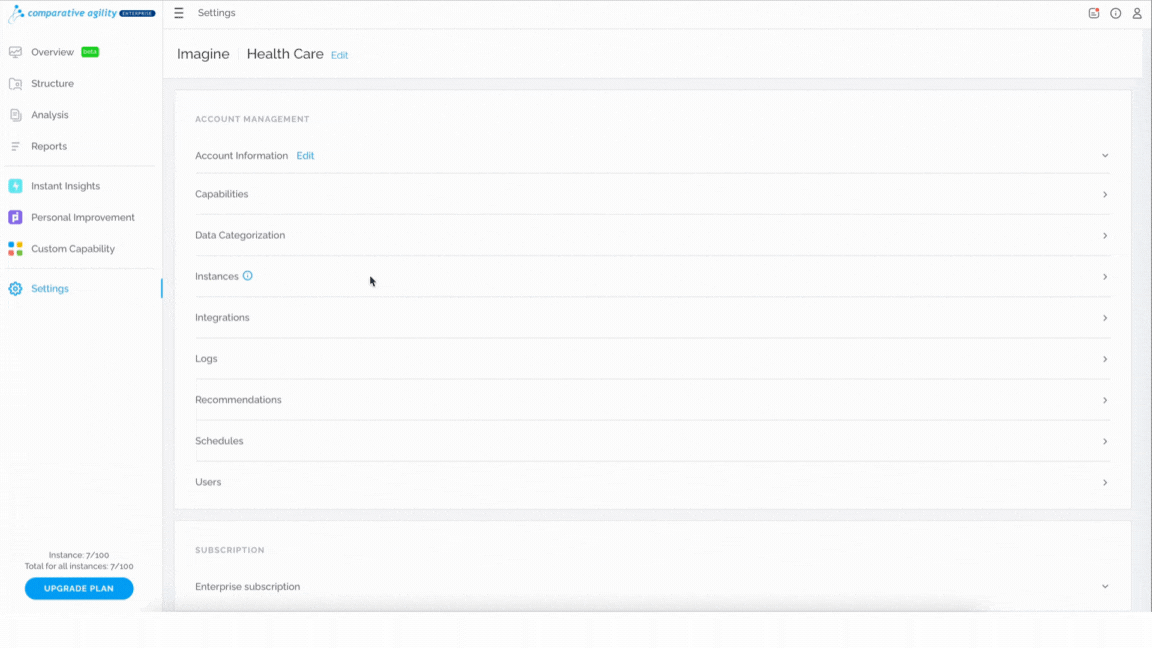Screen dimensions: 1152x648
Task: Select Custom Capability in sidebar
Action: [73, 249]
